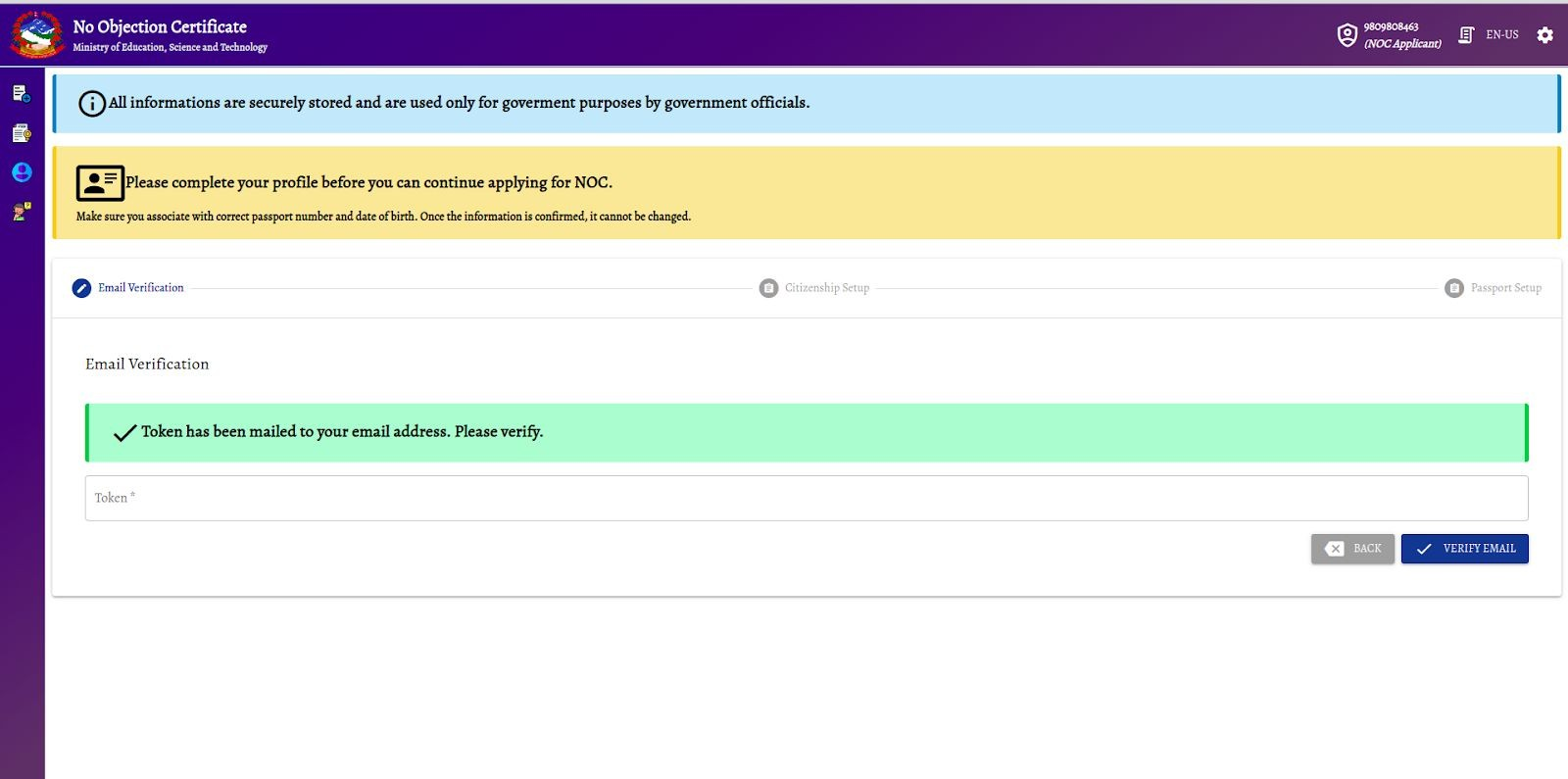Jump to the Passport Setup step

(1505, 288)
